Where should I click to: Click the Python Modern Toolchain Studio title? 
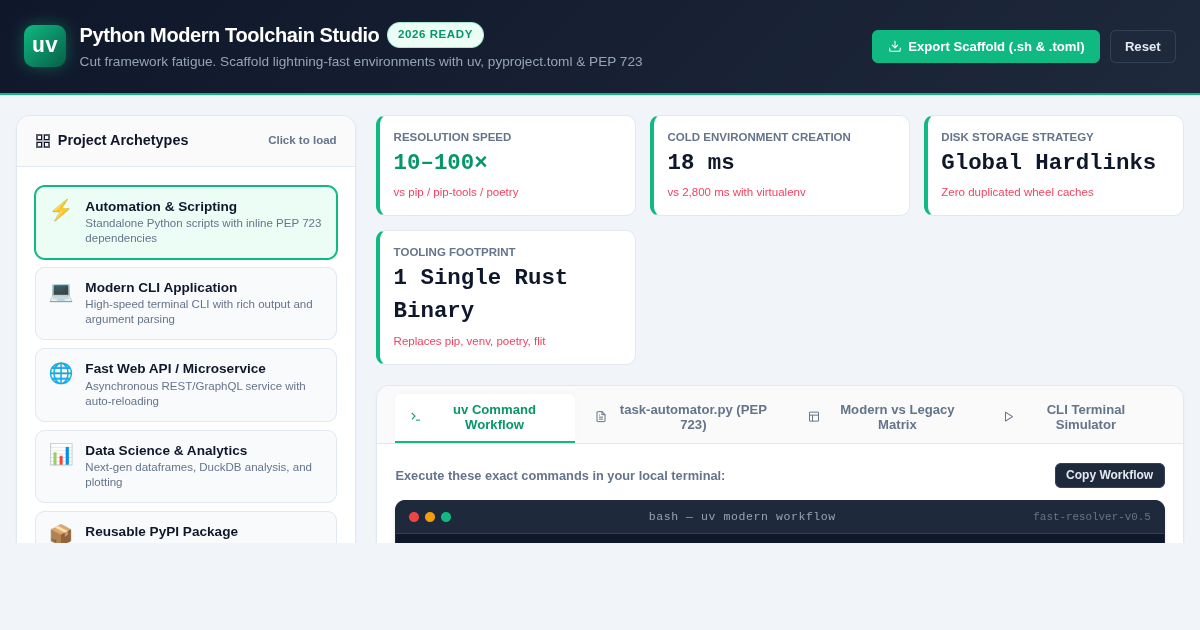point(229,35)
